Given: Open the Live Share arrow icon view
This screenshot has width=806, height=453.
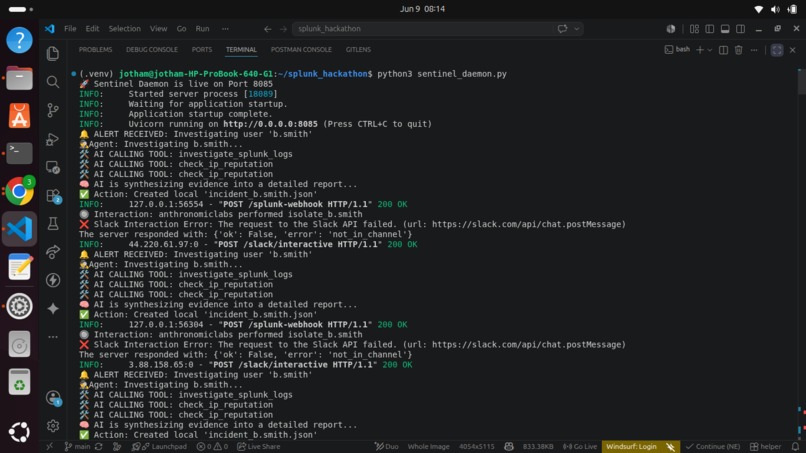Looking at the screenshot, I should click(52, 252).
